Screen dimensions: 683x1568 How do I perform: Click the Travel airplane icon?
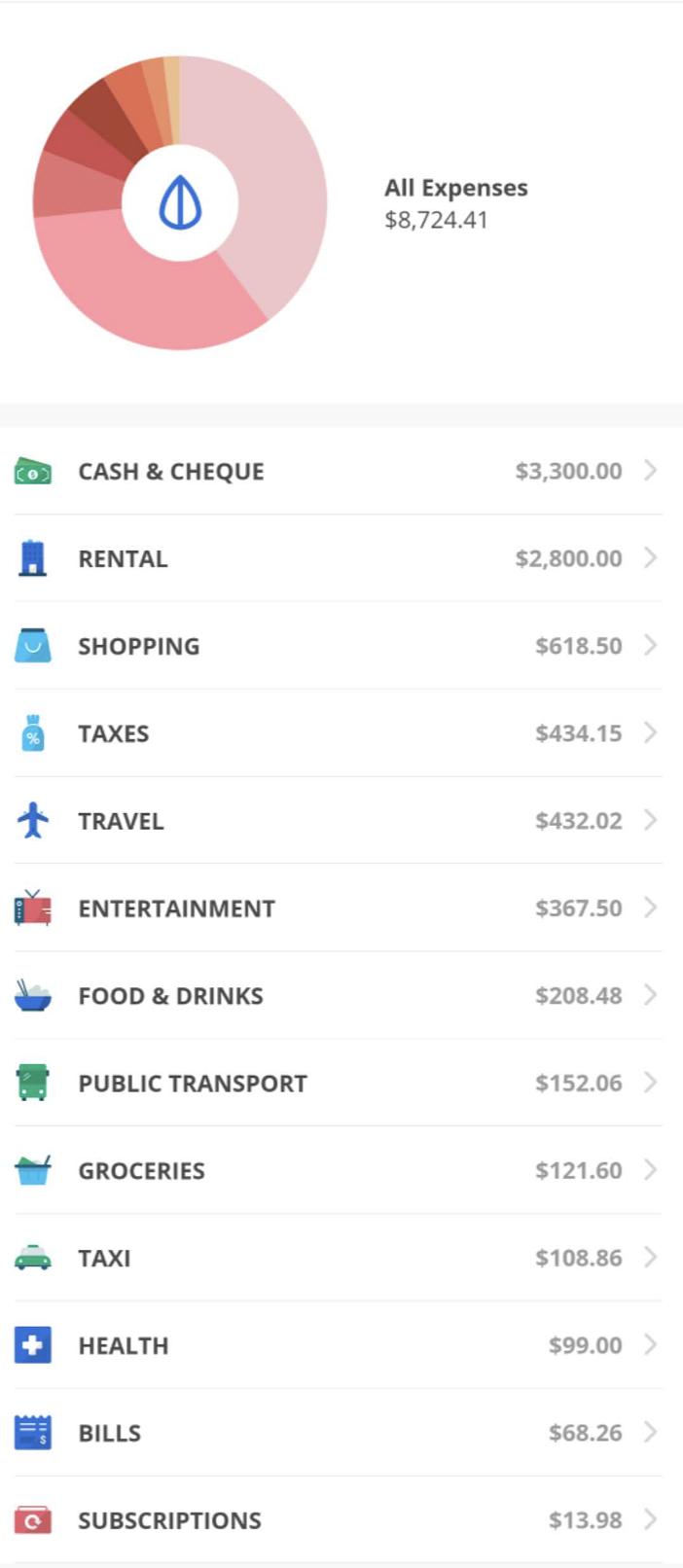(32, 821)
